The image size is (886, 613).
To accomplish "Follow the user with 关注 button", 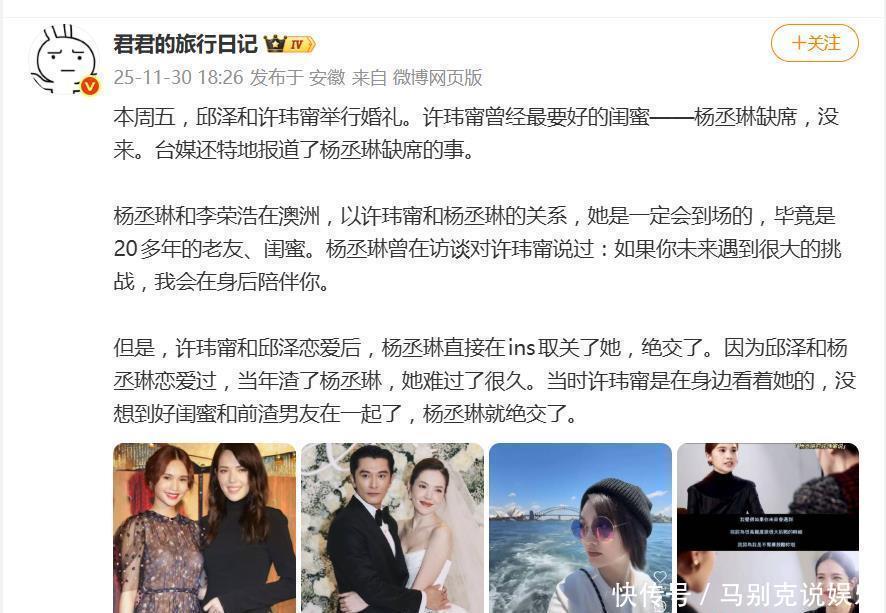I will [x=815, y=43].
